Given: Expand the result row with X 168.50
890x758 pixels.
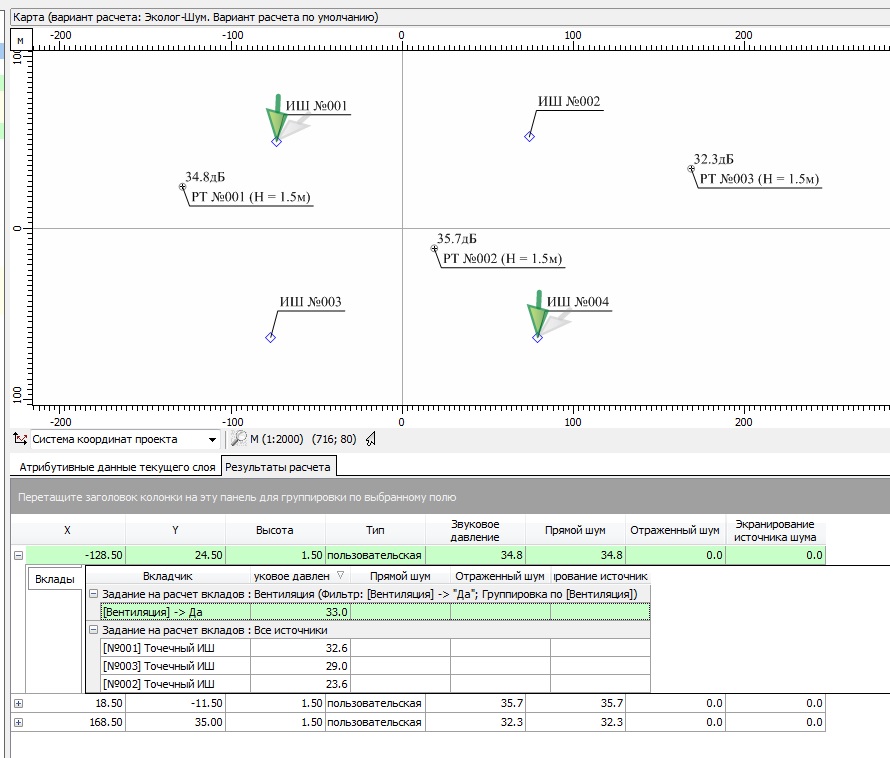Looking at the screenshot, I should pyautogui.click(x=17, y=722).
